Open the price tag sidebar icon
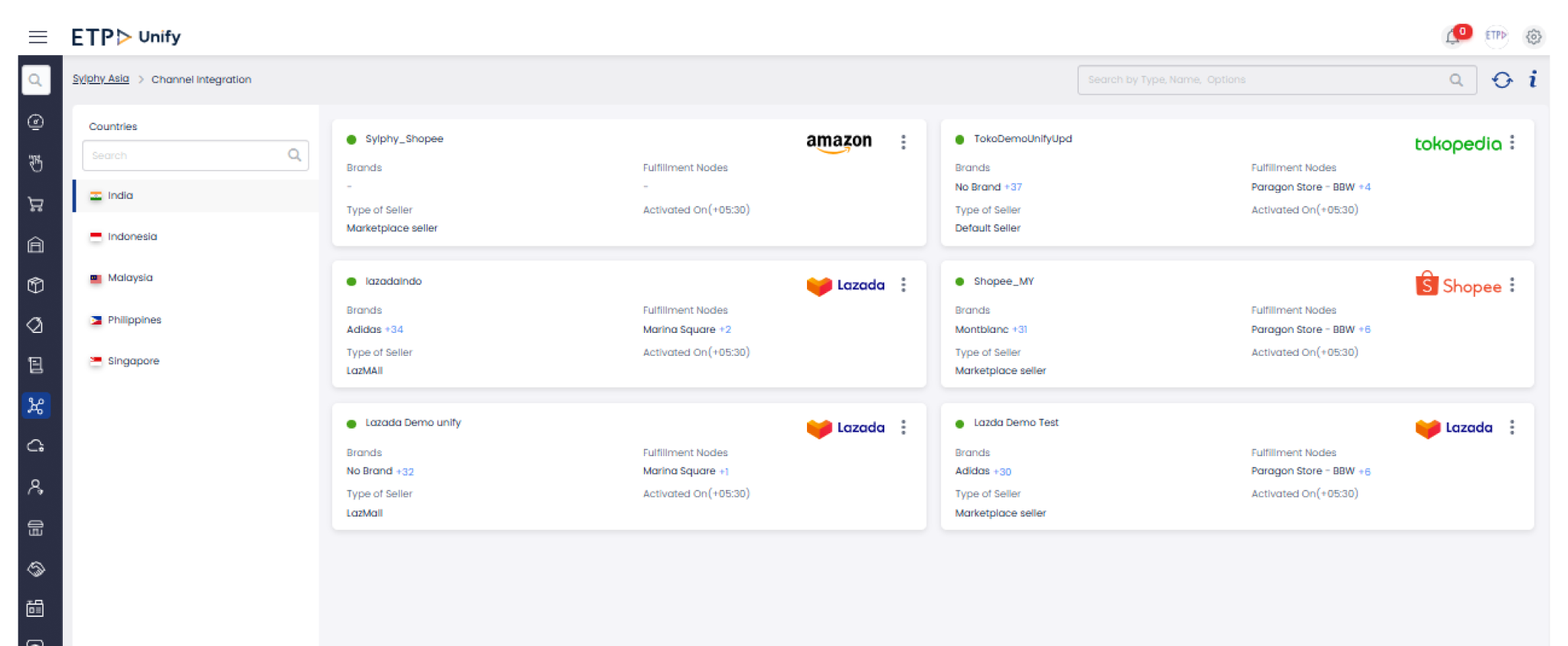 pyautogui.click(x=35, y=325)
